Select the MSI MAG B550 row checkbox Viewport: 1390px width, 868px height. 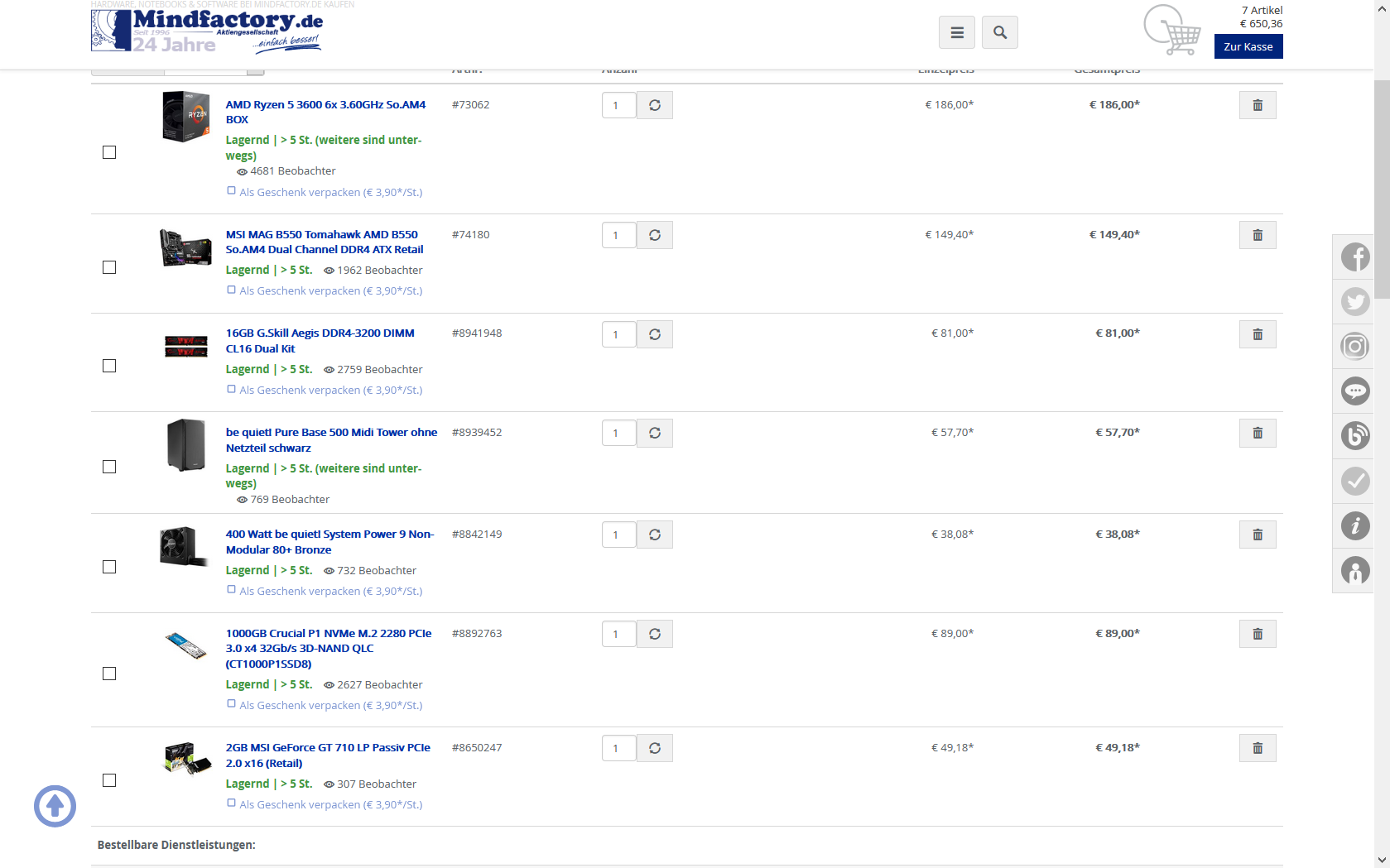pos(109,267)
